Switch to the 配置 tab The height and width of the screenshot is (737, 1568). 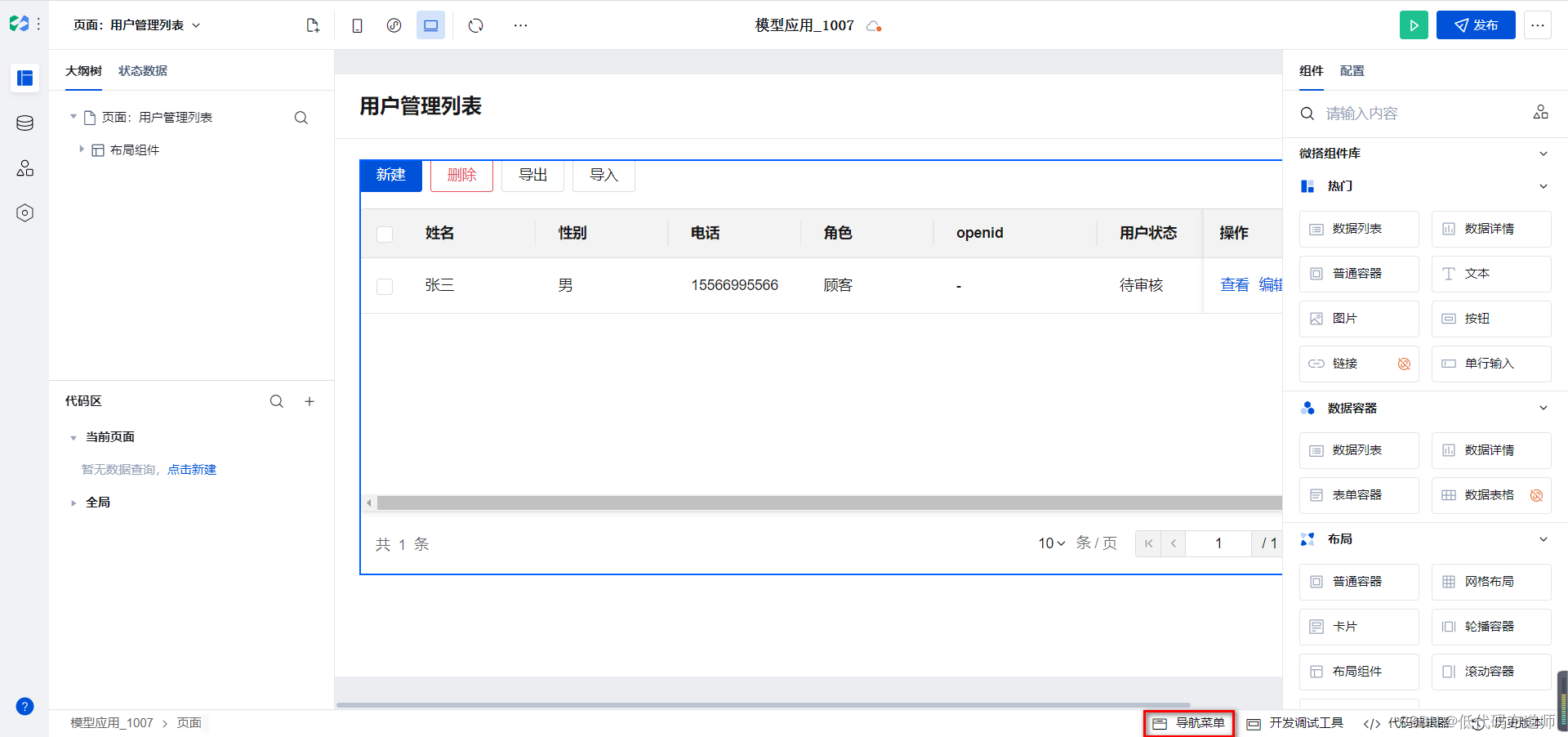click(x=1352, y=71)
